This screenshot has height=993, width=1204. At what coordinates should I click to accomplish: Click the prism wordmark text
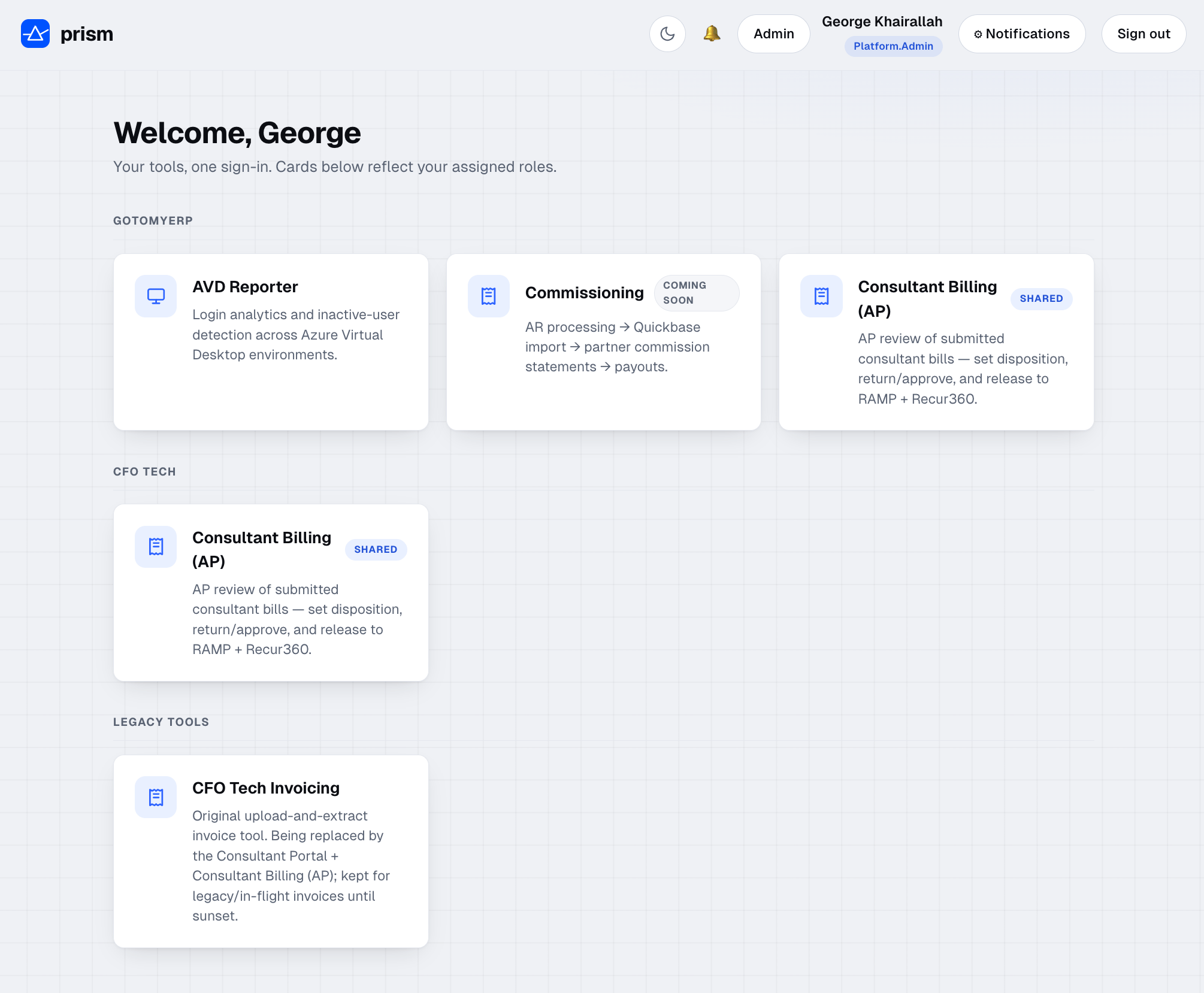(x=87, y=34)
